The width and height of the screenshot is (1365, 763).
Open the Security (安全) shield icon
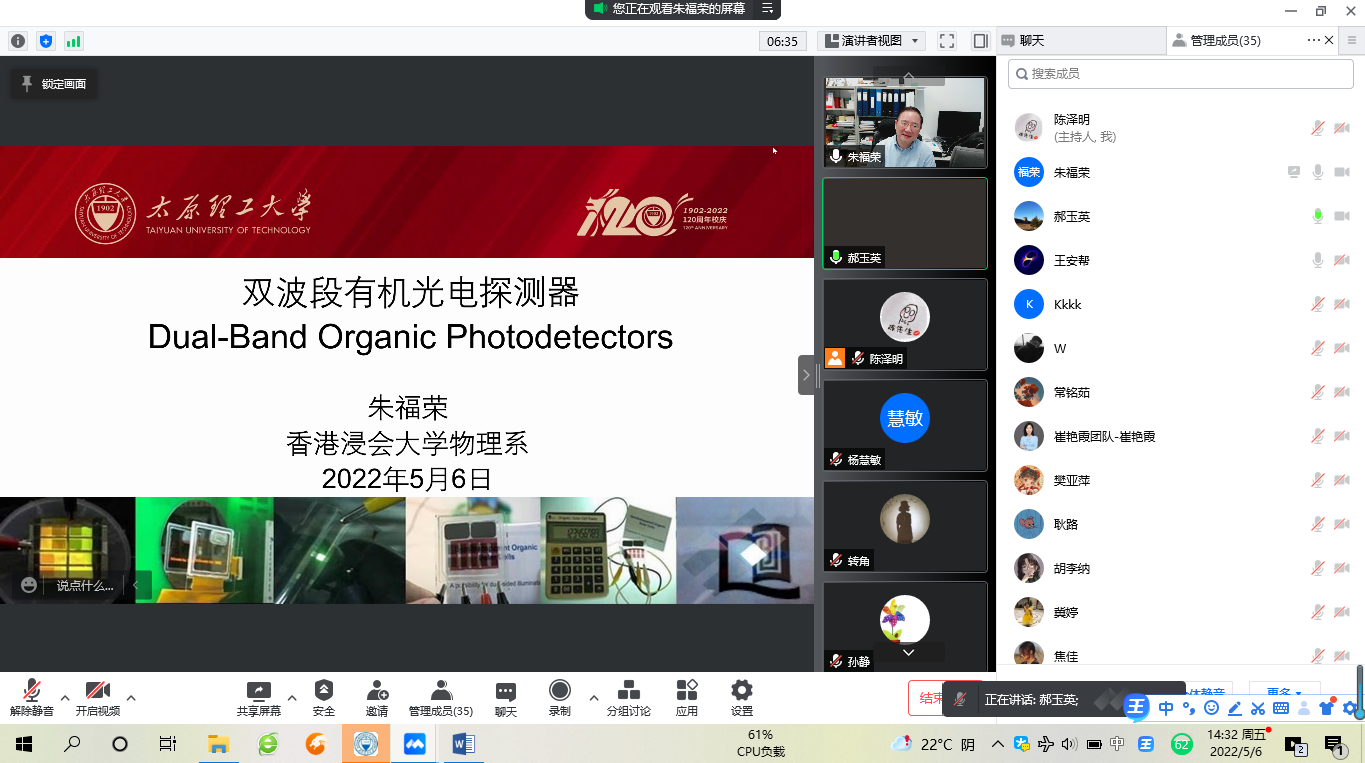[x=324, y=691]
